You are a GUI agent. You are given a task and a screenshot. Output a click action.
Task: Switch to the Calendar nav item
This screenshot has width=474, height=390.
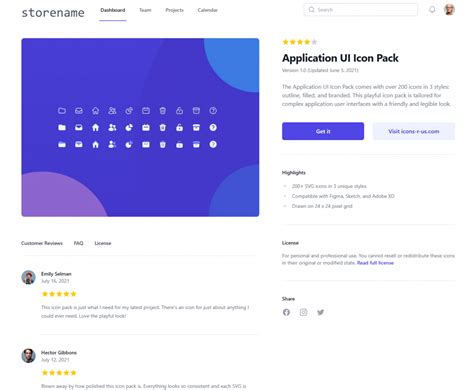tap(207, 10)
